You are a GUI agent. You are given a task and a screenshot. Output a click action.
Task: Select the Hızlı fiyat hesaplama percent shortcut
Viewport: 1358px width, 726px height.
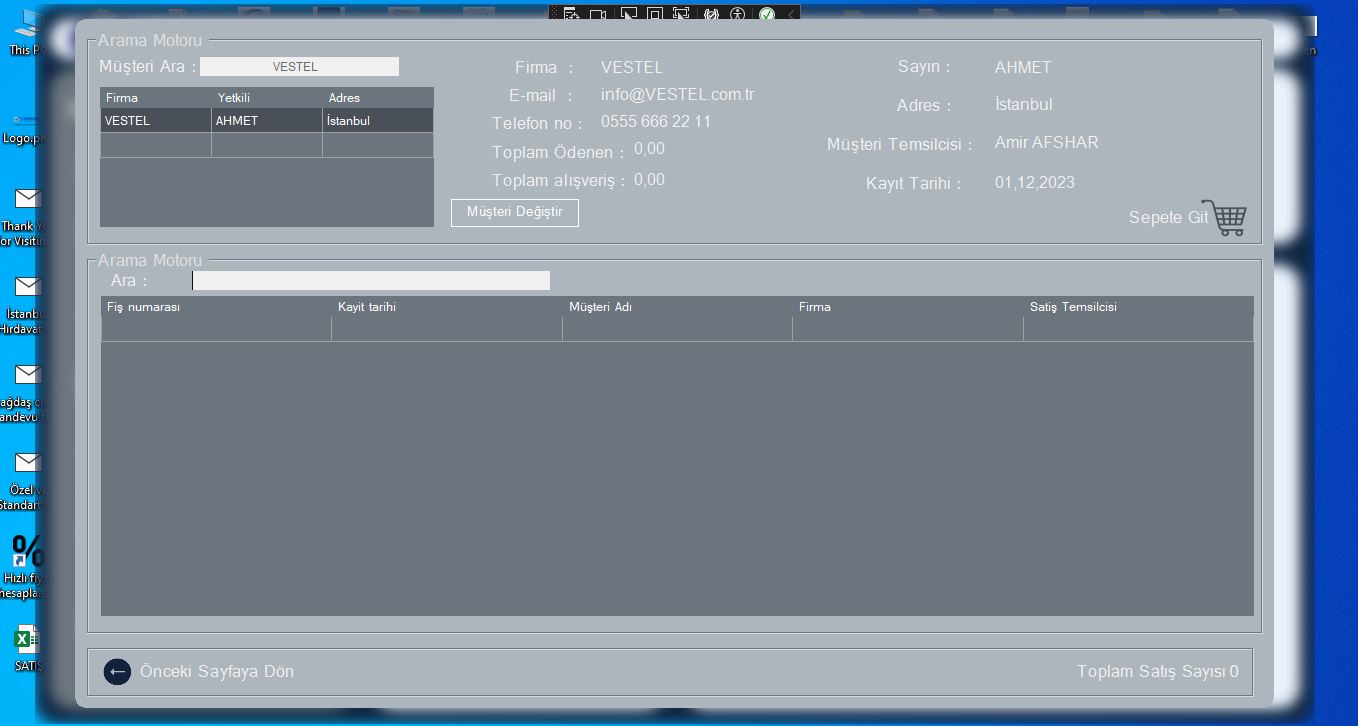(x=24, y=566)
